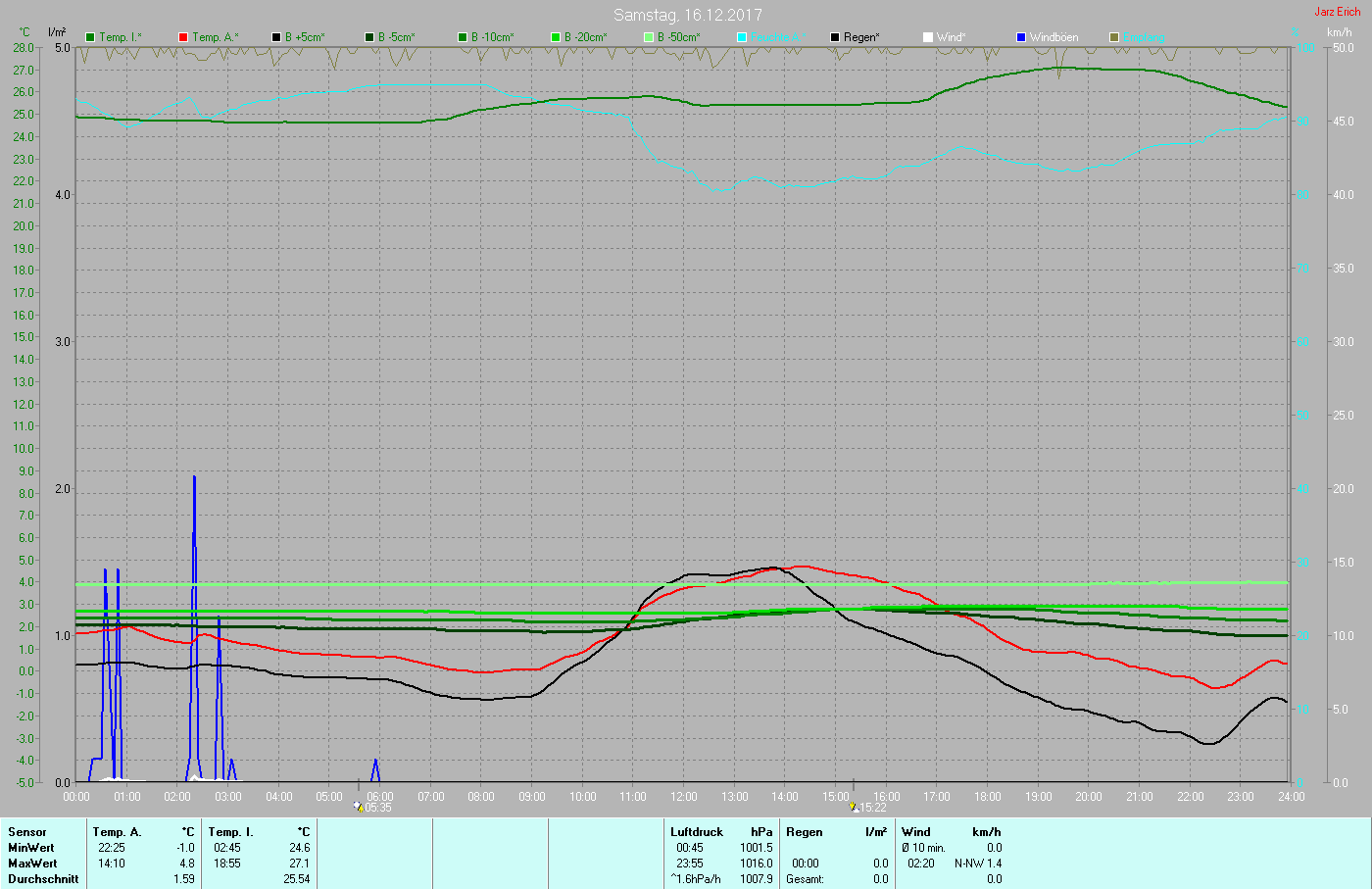Click the sunset icon at 15:22
1372x889 pixels.
(855, 808)
